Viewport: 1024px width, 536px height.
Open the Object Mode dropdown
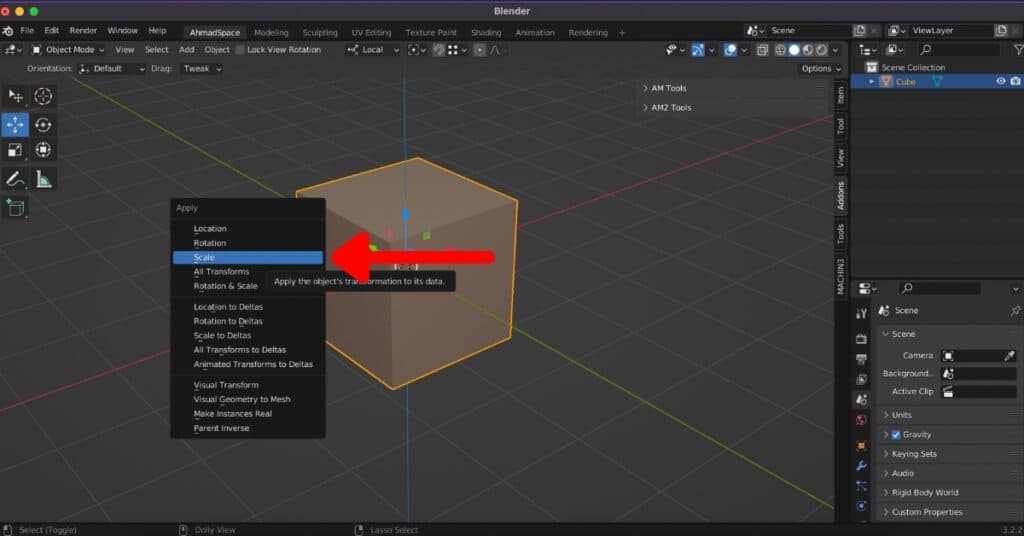68,50
